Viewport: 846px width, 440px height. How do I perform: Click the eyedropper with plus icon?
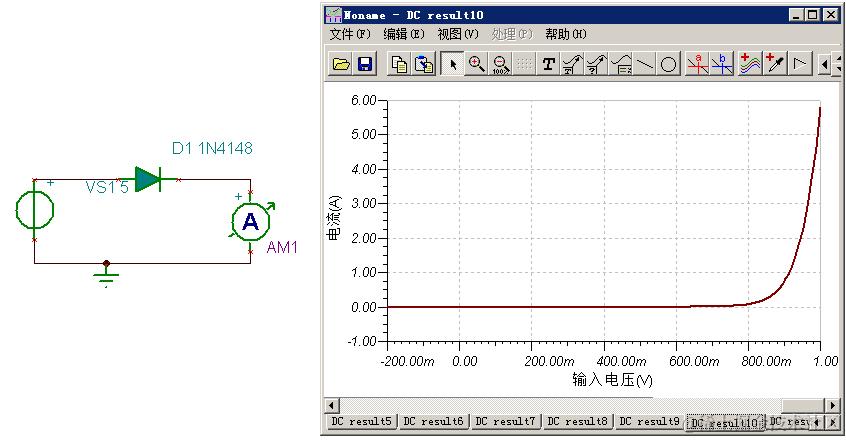[x=775, y=64]
